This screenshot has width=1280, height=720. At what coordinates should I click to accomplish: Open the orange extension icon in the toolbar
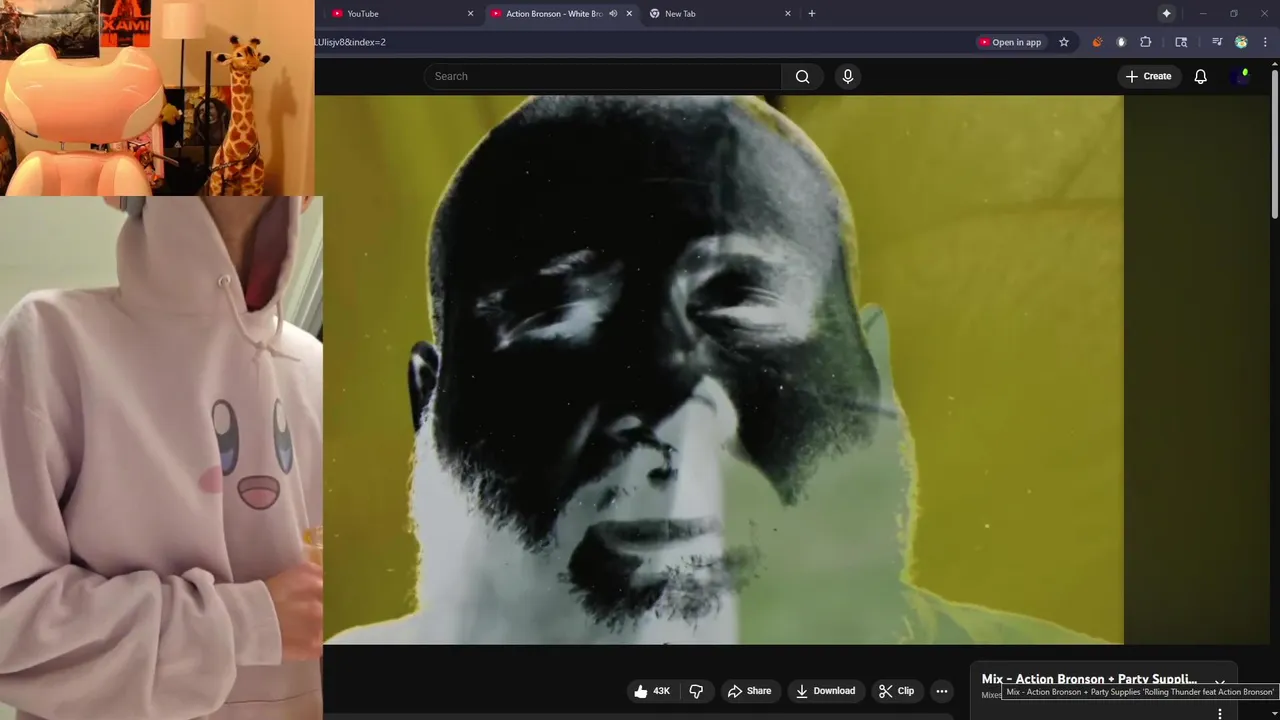coord(1097,42)
